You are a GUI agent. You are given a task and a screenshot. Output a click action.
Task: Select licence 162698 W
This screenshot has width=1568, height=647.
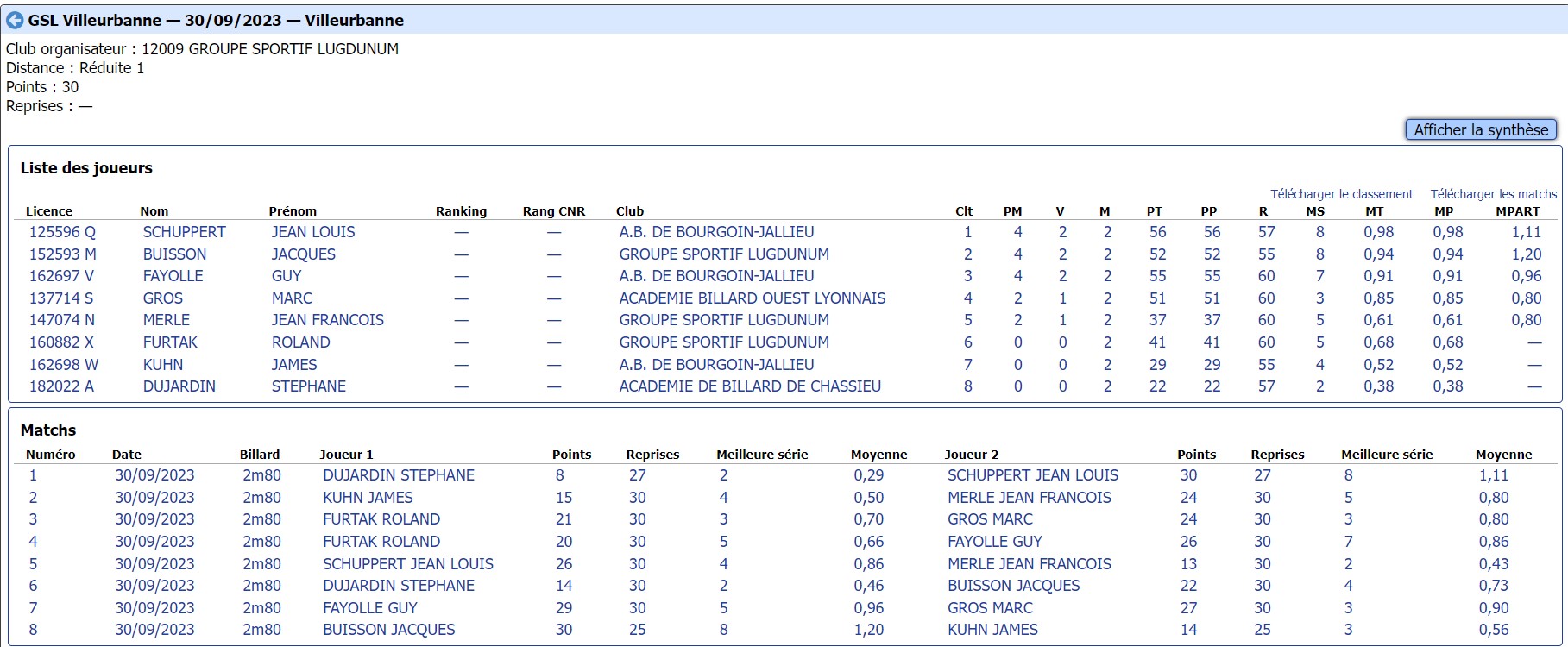[x=64, y=365]
